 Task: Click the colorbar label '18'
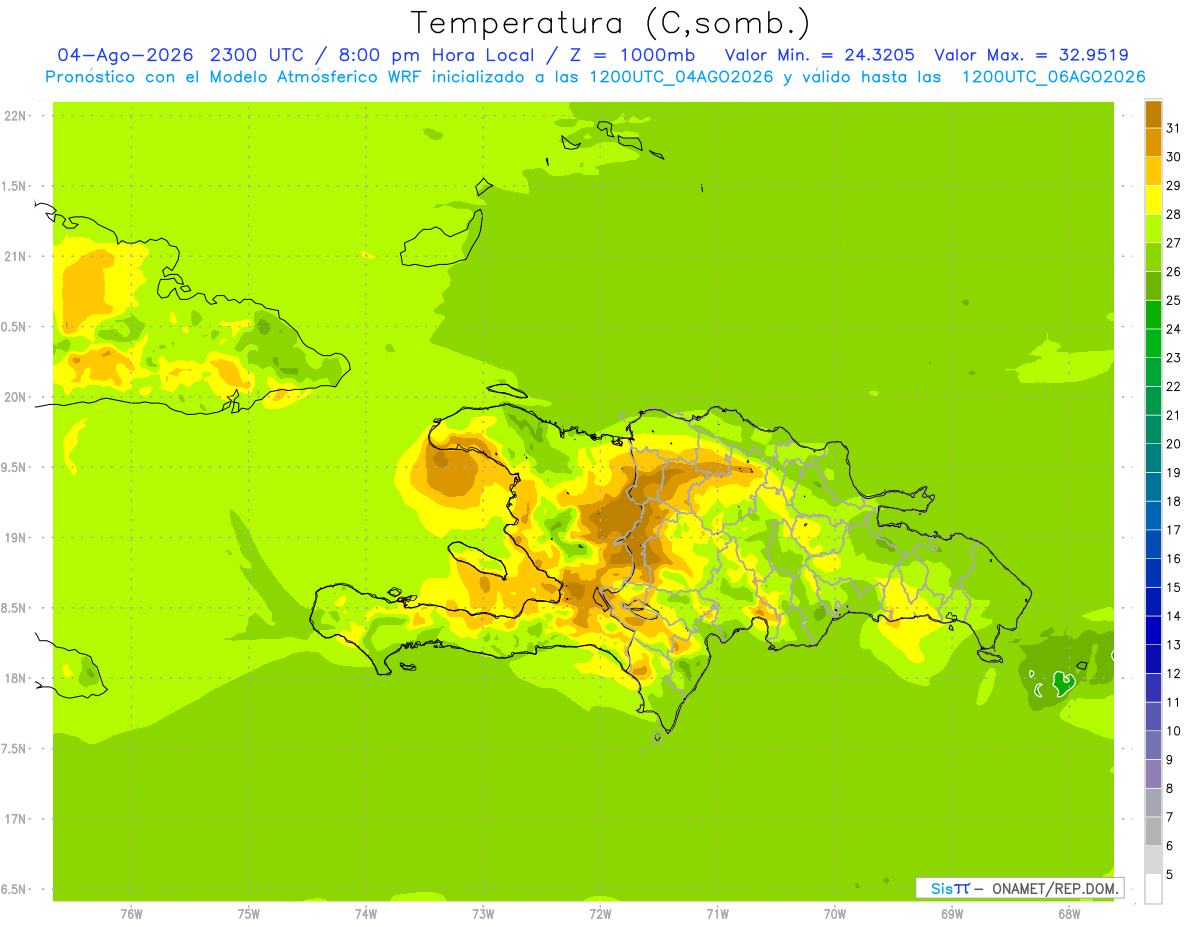pos(1173,501)
